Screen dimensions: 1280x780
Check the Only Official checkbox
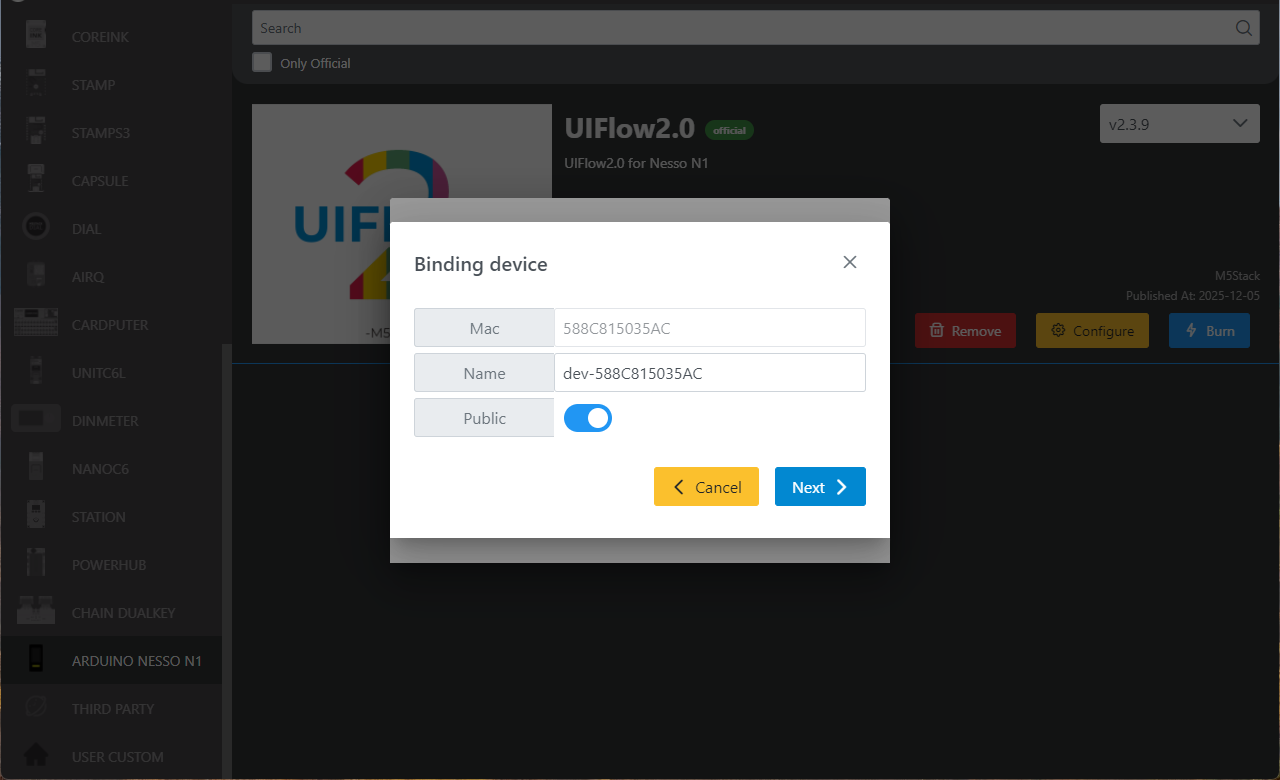point(262,62)
